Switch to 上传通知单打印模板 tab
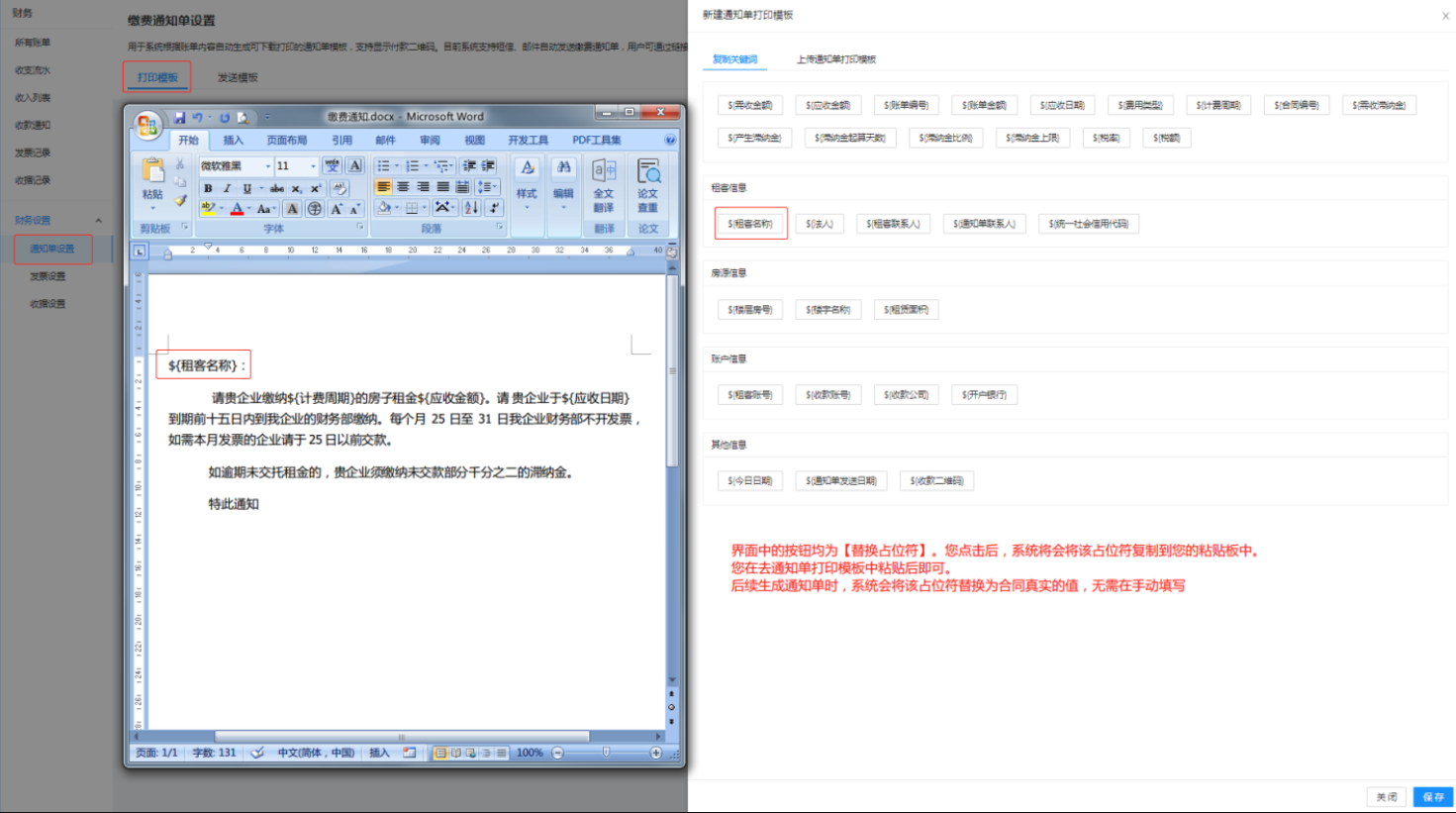Image resolution: width=1456 pixels, height=813 pixels. coord(835,59)
